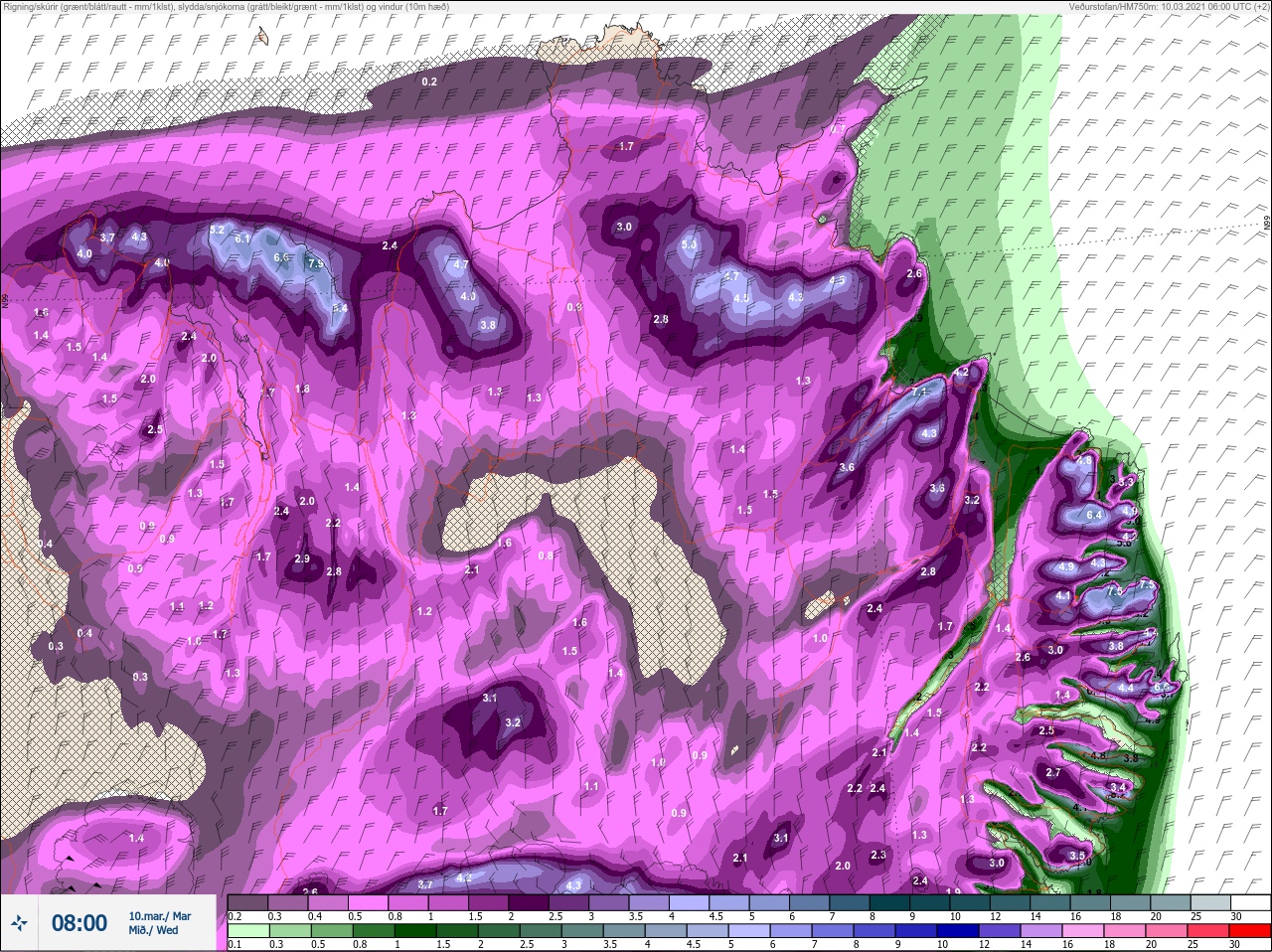
Task: Click the 2.9 precipitation value on the map
Action: (302, 559)
